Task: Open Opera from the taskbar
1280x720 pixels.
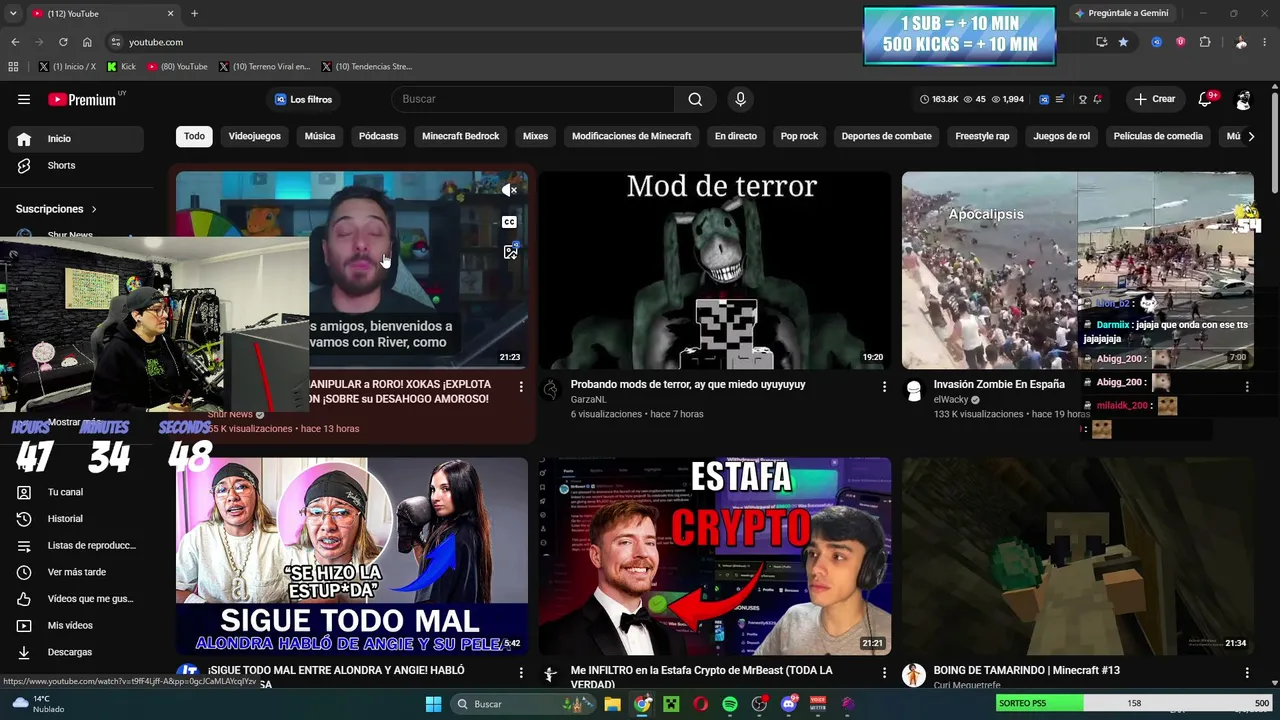Action: point(700,704)
